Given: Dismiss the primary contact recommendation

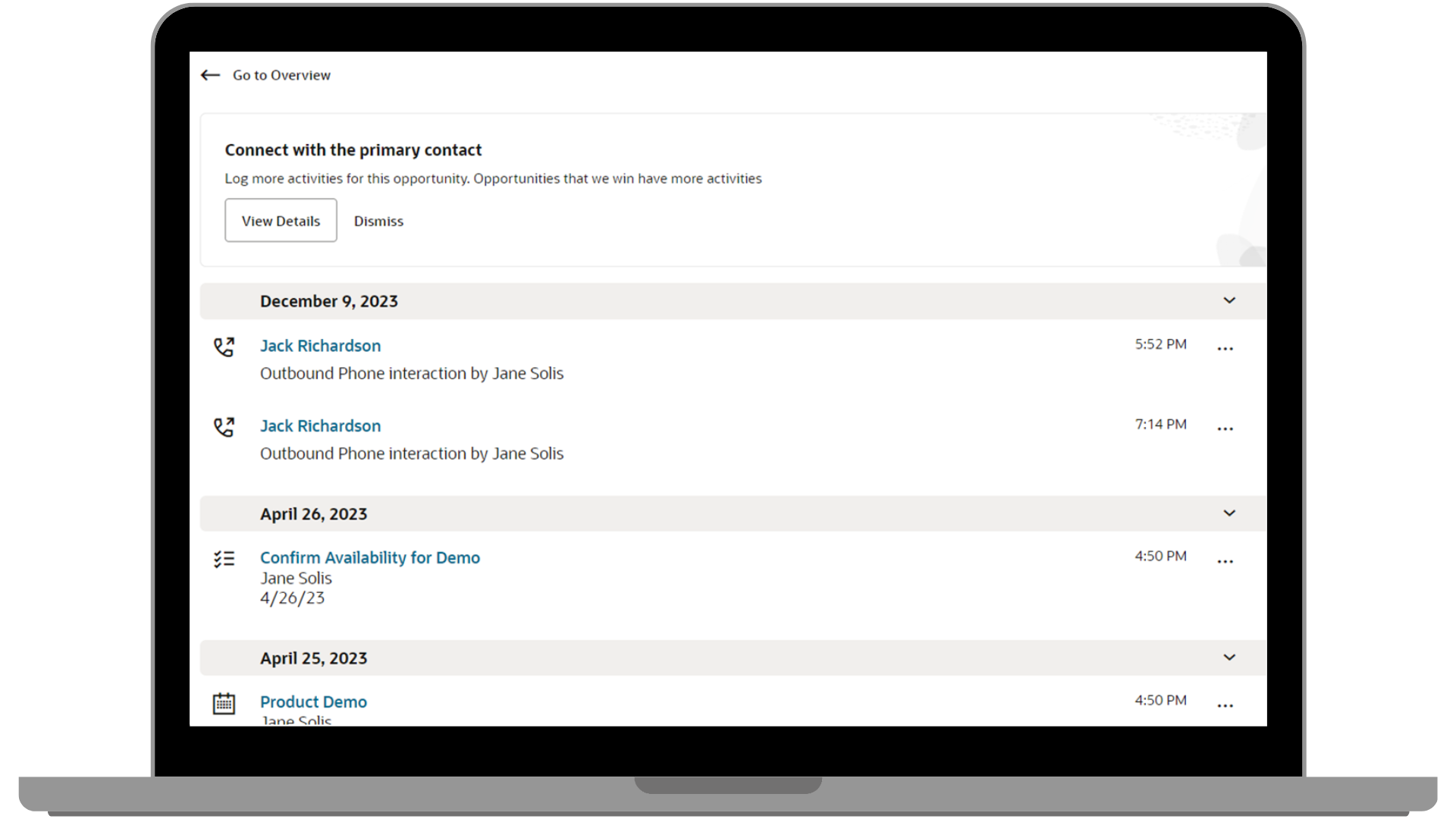Looking at the screenshot, I should (x=378, y=221).
